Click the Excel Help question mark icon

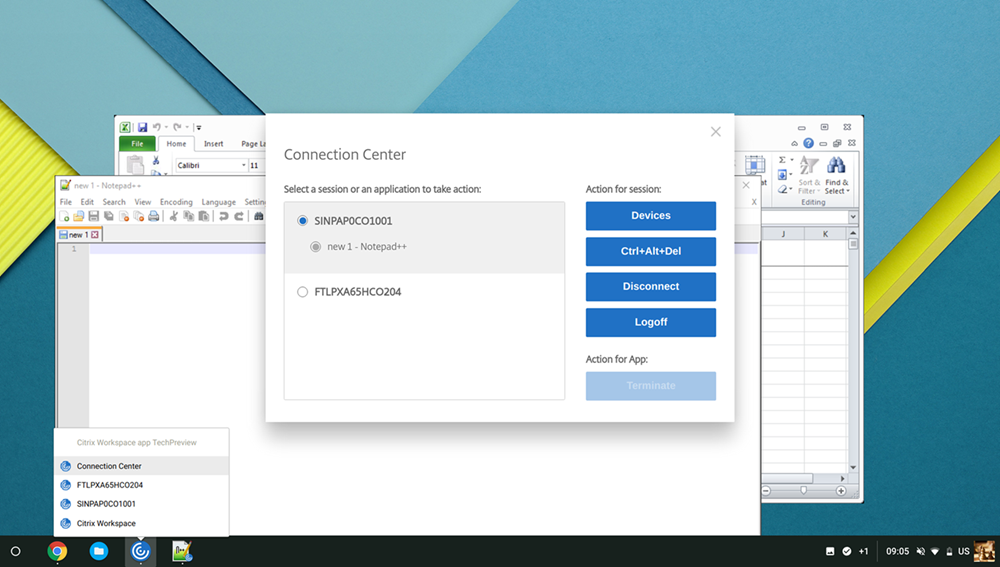coord(808,144)
